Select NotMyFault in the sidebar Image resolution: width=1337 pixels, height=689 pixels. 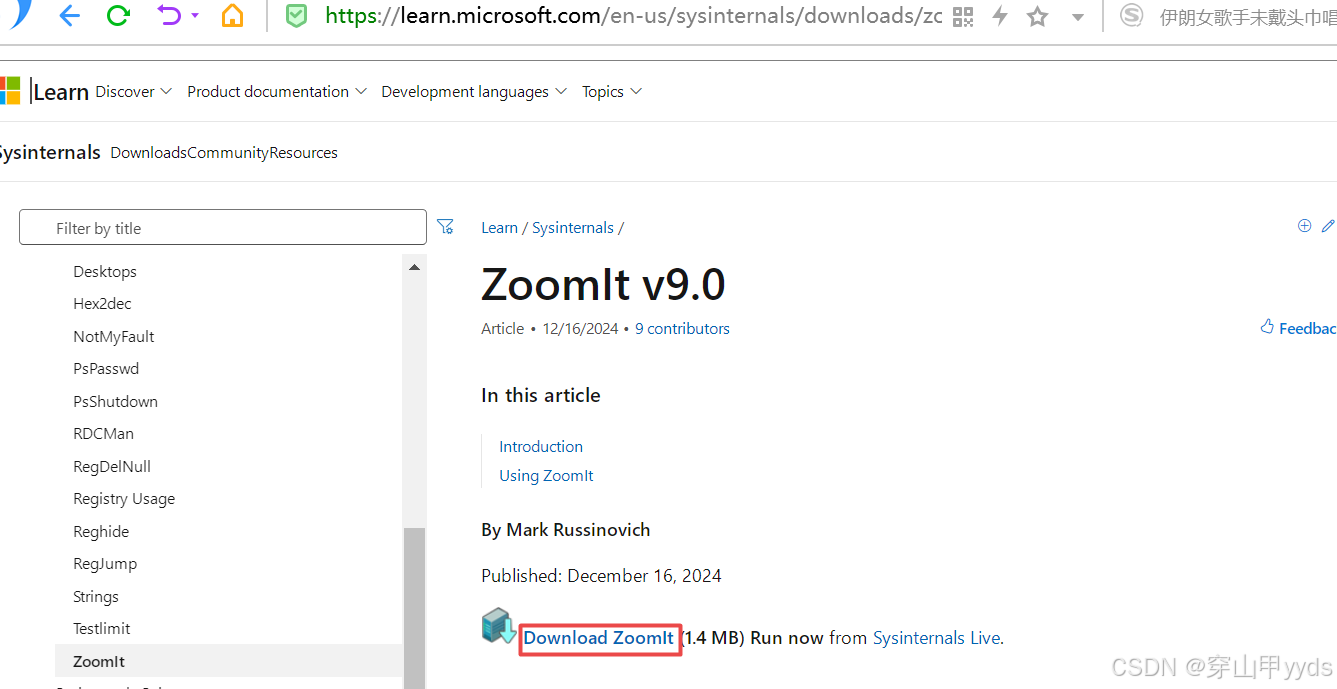coord(114,336)
